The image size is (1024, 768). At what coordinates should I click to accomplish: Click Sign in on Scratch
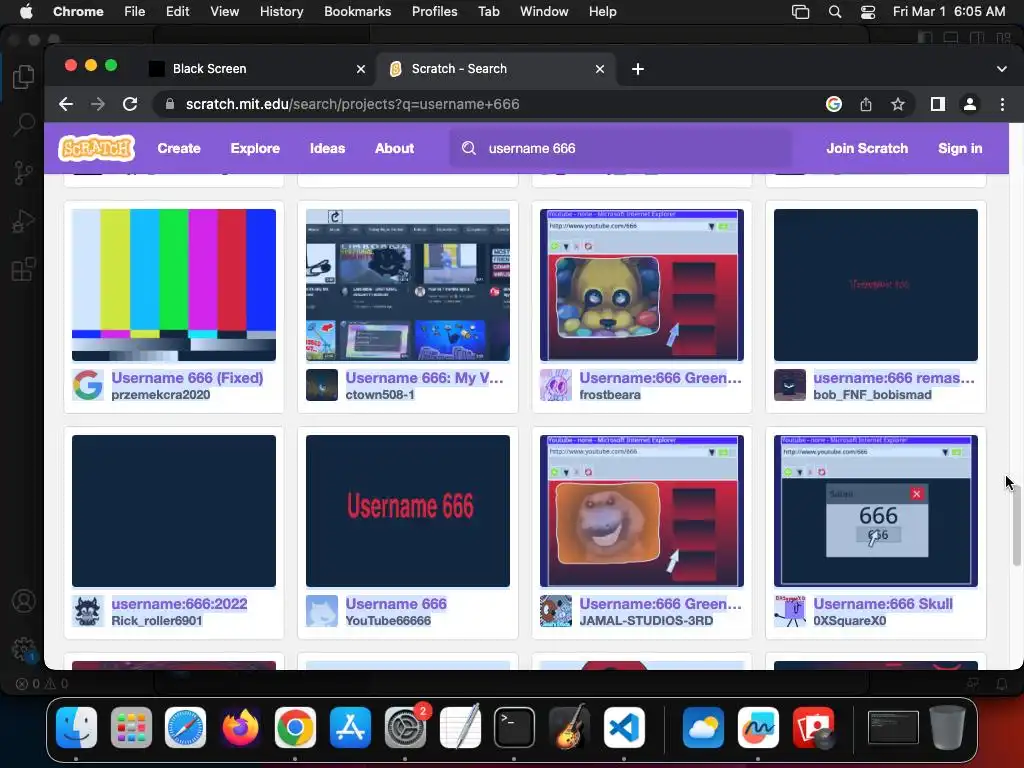point(960,148)
